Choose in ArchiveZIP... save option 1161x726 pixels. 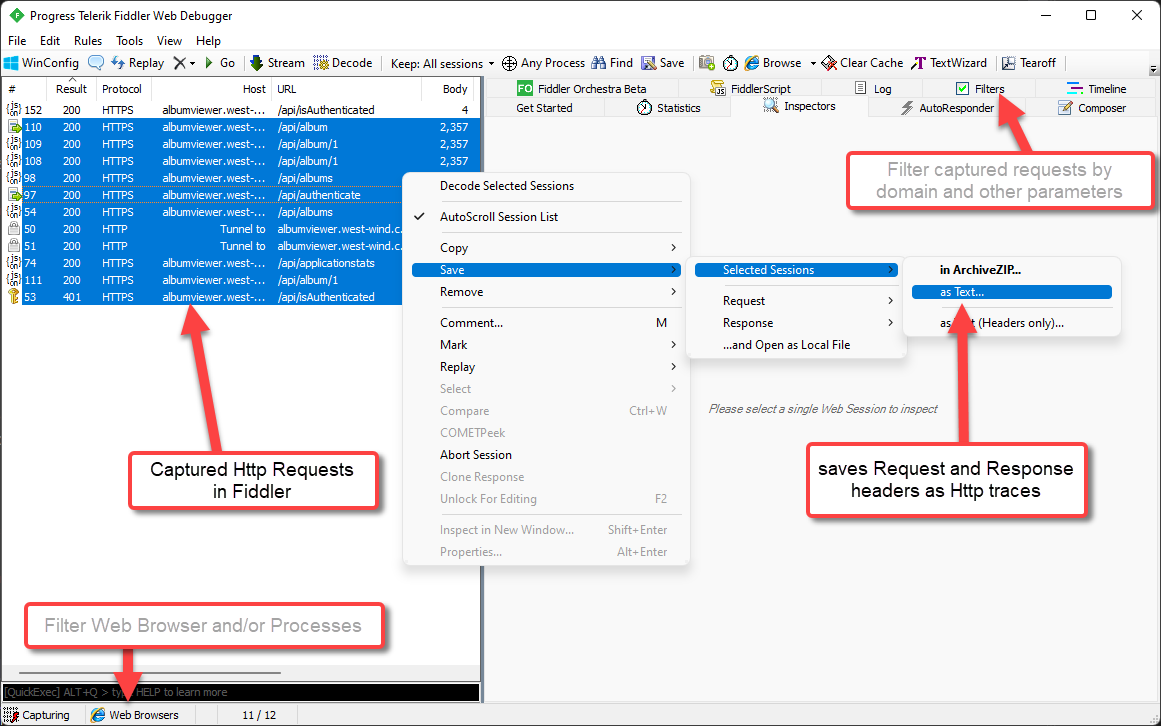click(x=1011, y=270)
